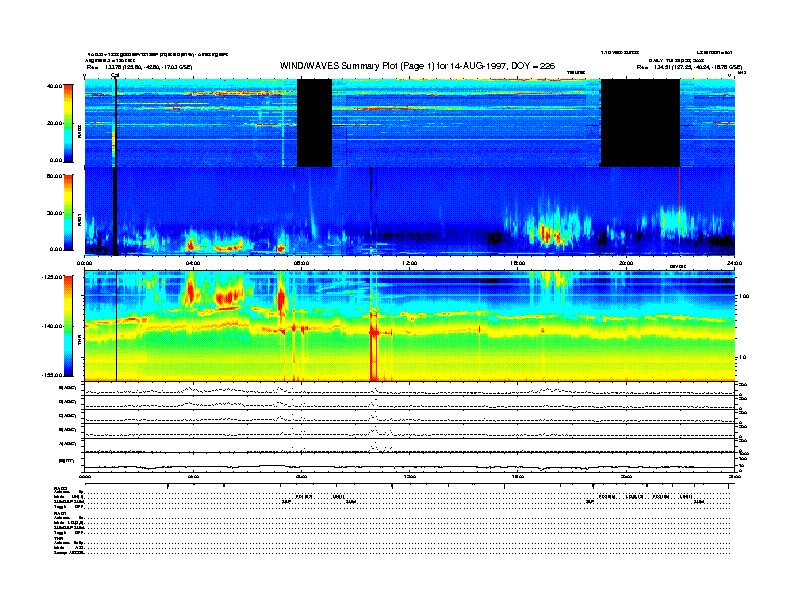Click 12:00 tick label under RAD1 spectrogram
Viewport: 792px width, 612px height.
coord(410,263)
